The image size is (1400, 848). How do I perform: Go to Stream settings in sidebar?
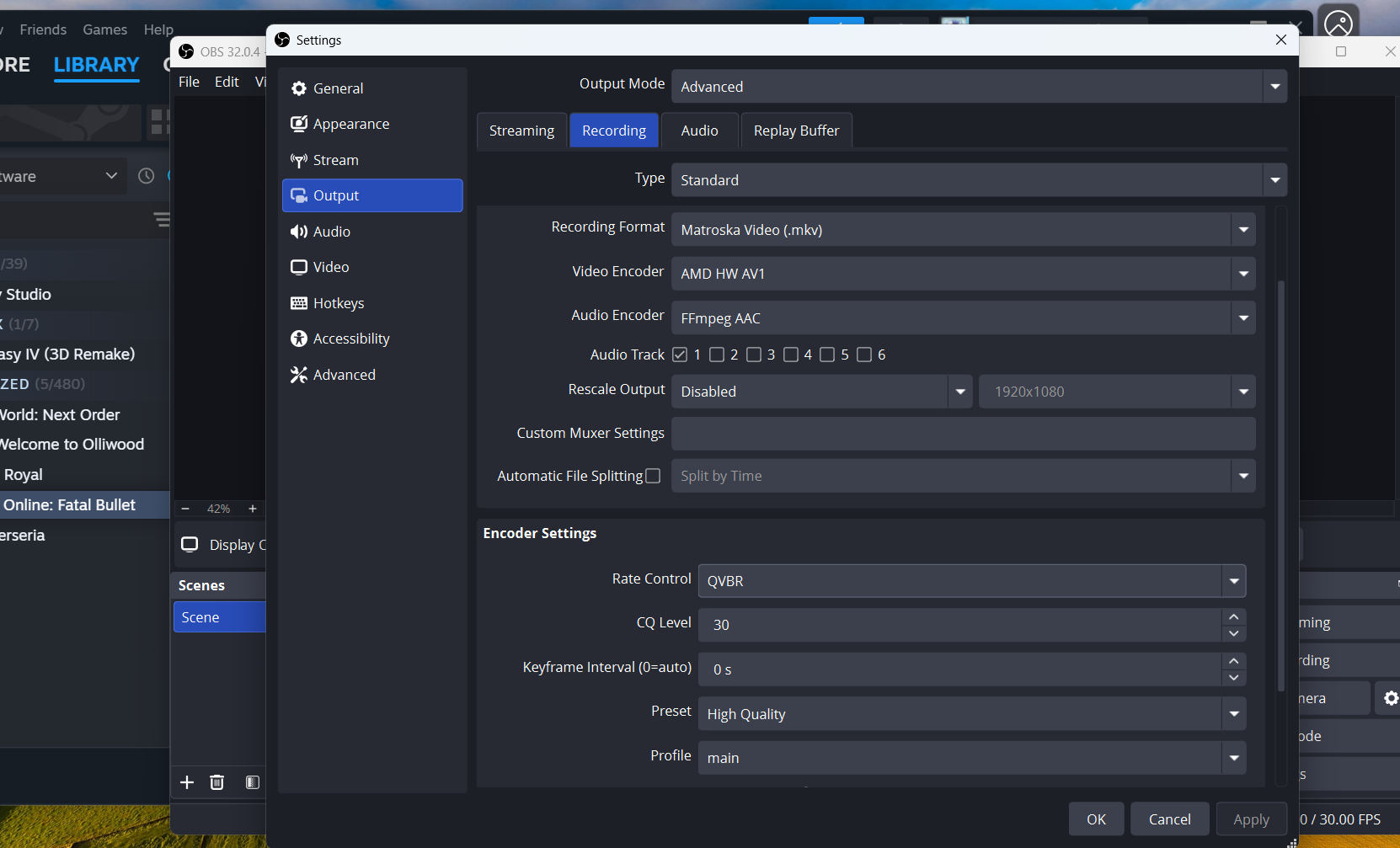coord(335,160)
